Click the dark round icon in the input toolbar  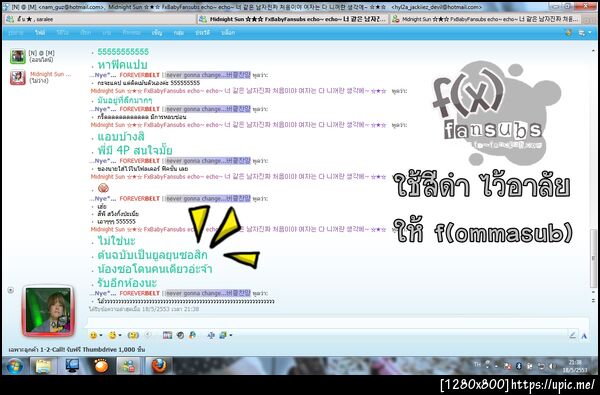180,335
